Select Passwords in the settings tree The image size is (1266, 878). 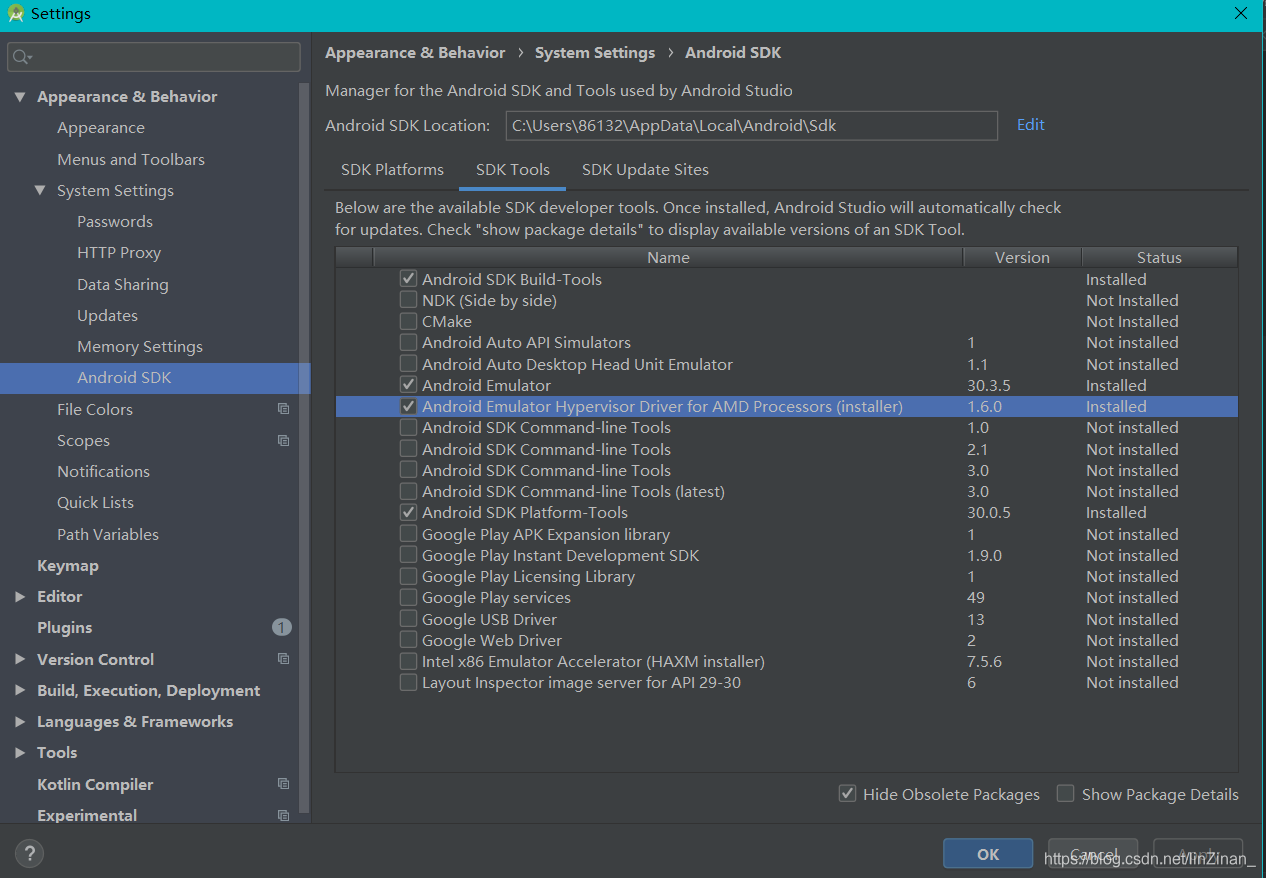coord(115,222)
